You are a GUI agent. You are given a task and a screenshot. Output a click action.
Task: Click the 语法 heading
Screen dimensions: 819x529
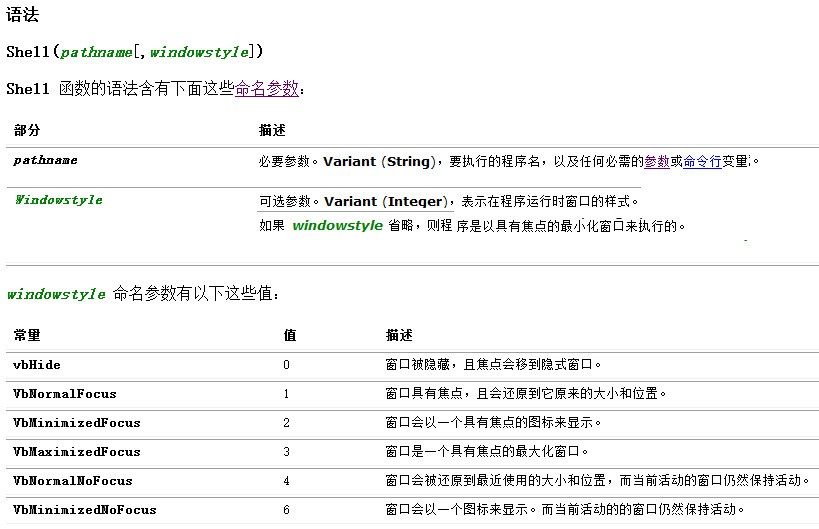[22, 16]
